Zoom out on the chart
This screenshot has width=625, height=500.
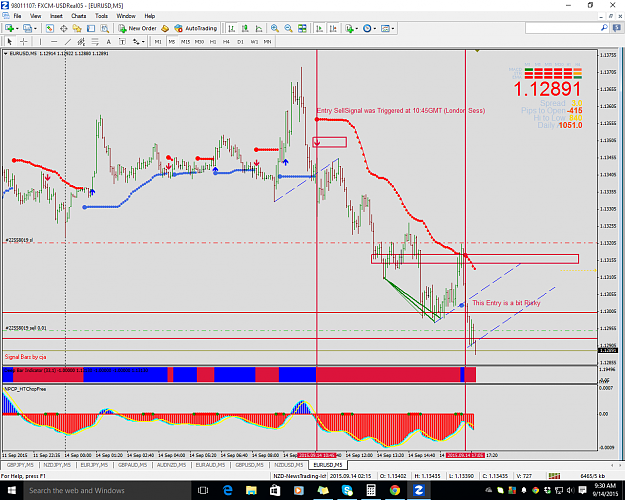coord(288,28)
